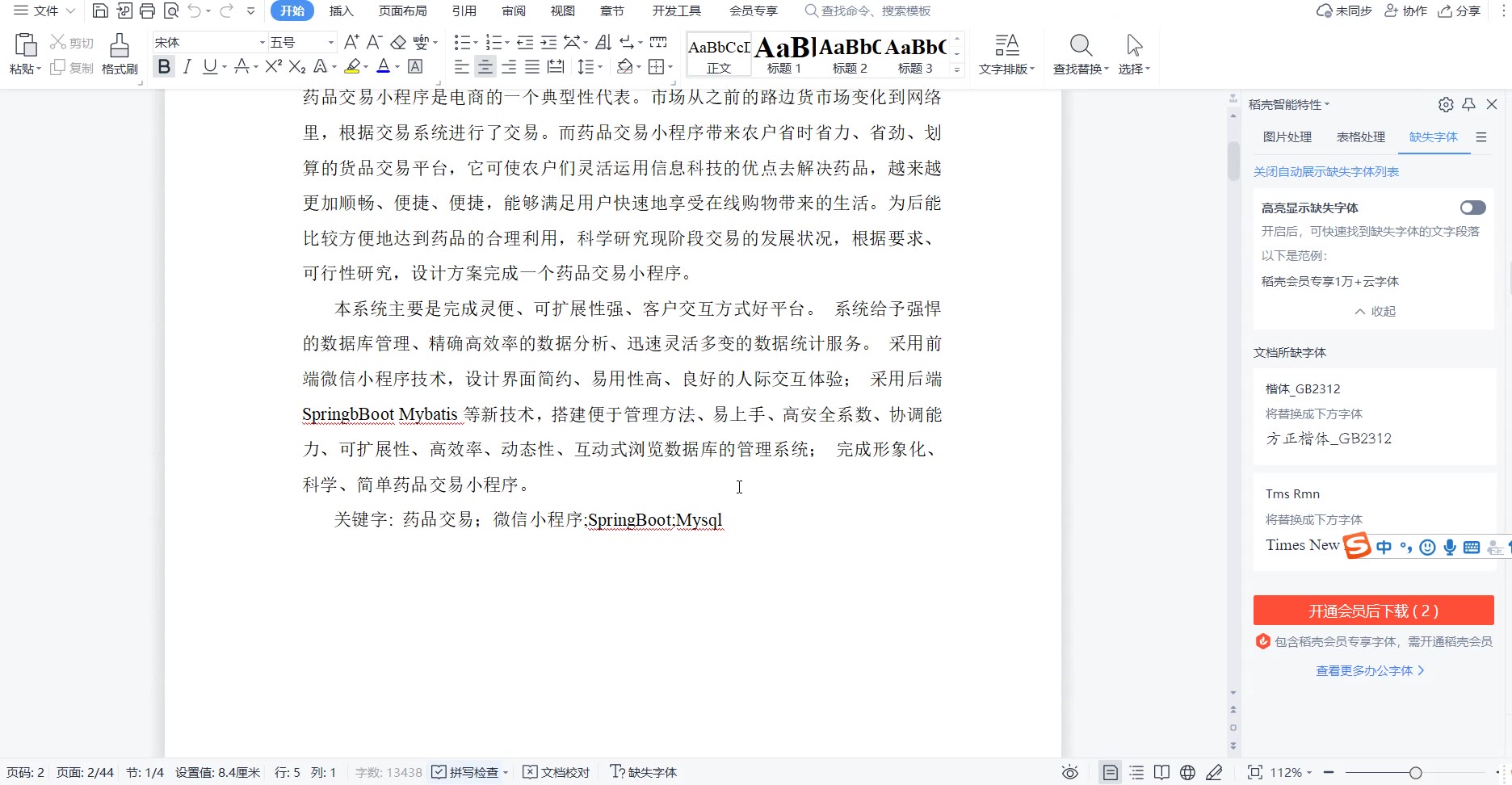Justify the paragraph text
The width and height of the screenshot is (1512, 785).
[532, 67]
